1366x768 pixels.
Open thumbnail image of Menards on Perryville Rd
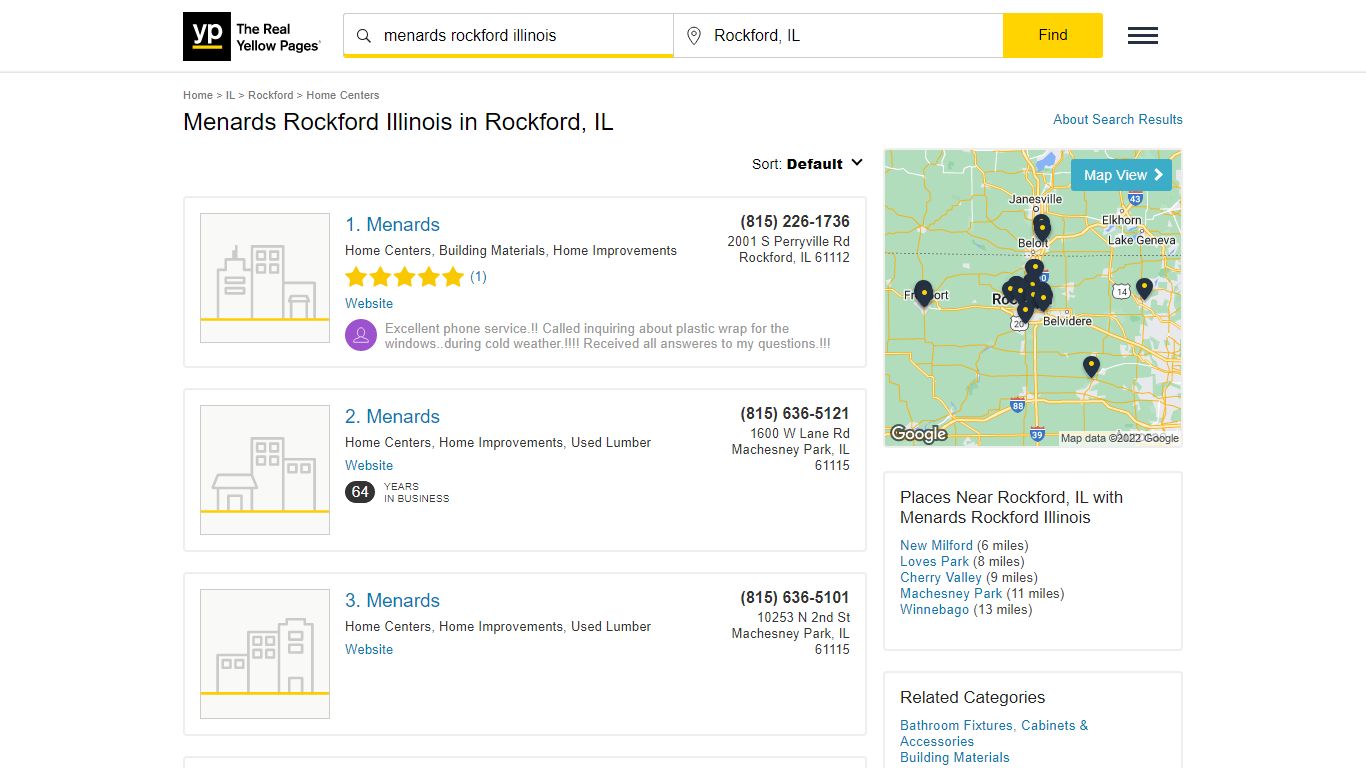coord(265,278)
